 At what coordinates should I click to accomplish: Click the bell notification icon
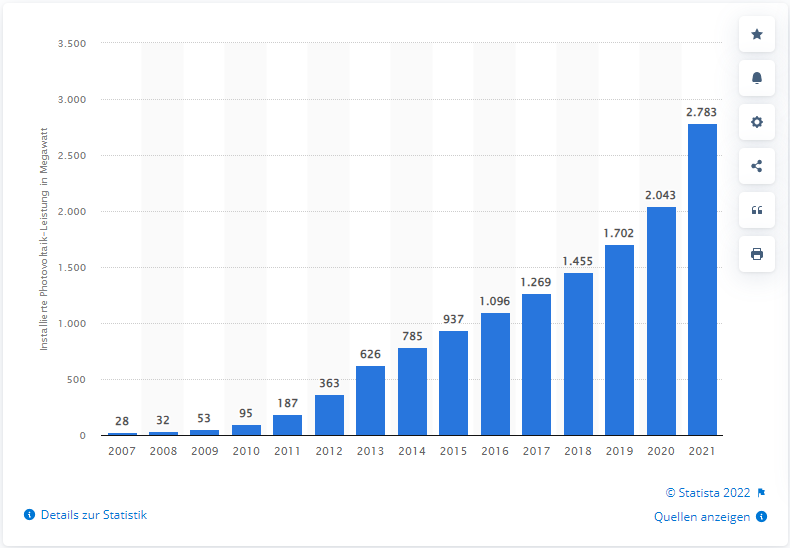[757, 78]
